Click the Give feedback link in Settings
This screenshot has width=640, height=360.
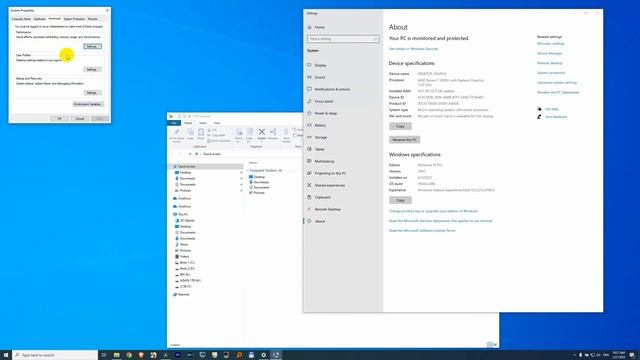click(556, 117)
